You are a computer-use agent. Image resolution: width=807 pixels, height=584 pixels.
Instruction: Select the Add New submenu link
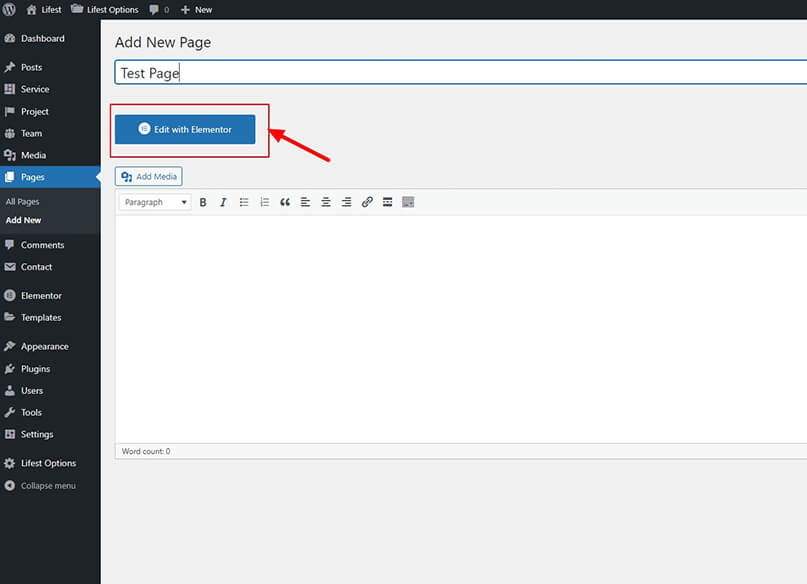[23, 220]
